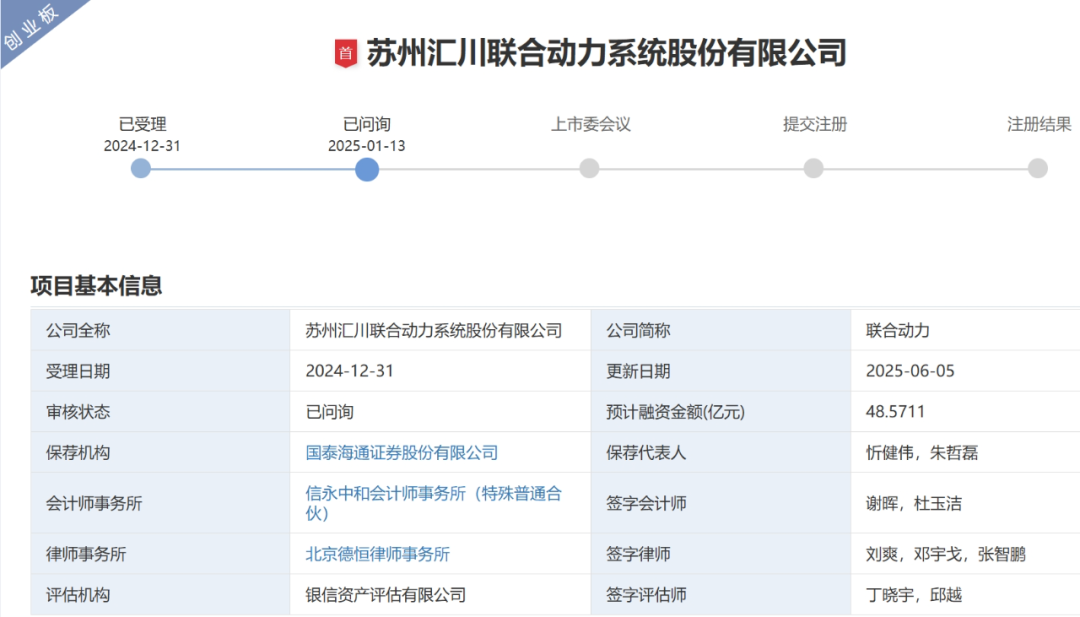Click the 公司全称 label cell
Image resolution: width=1080 pixels, height=617 pixels.
(x=160, y=331)
